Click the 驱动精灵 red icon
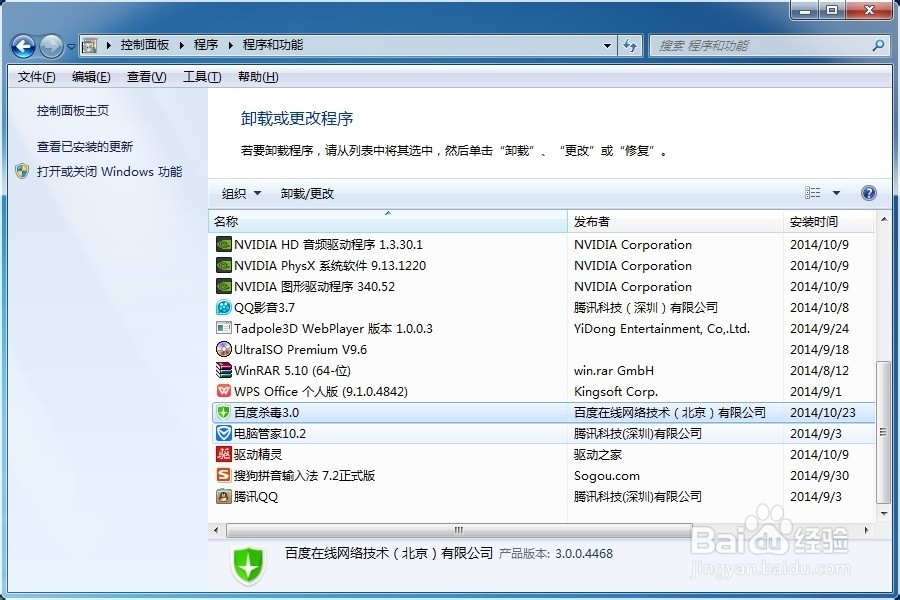900x600 pixels. [x=223, y=454]
